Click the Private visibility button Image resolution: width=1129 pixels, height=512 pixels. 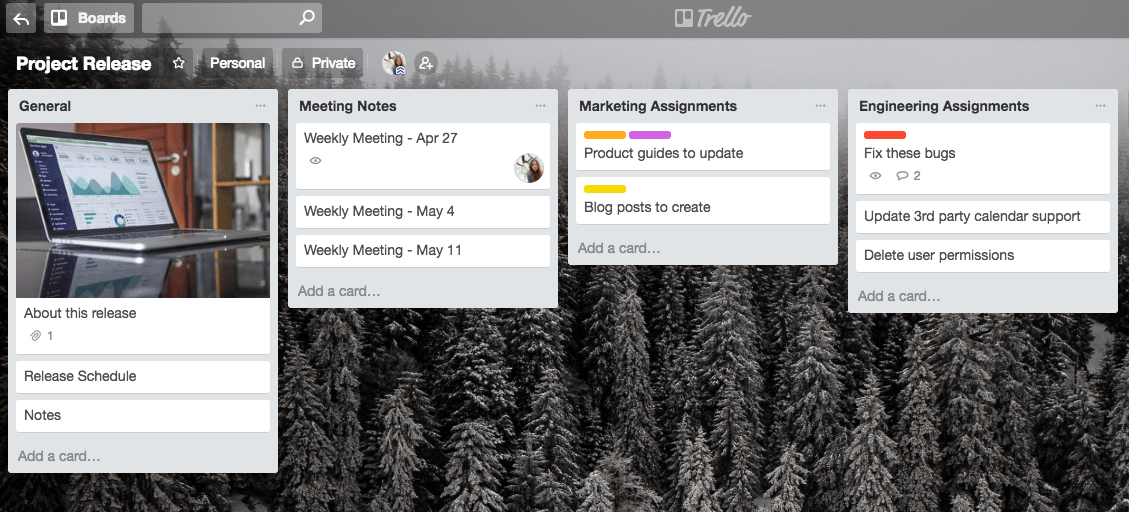pos(323,63)
